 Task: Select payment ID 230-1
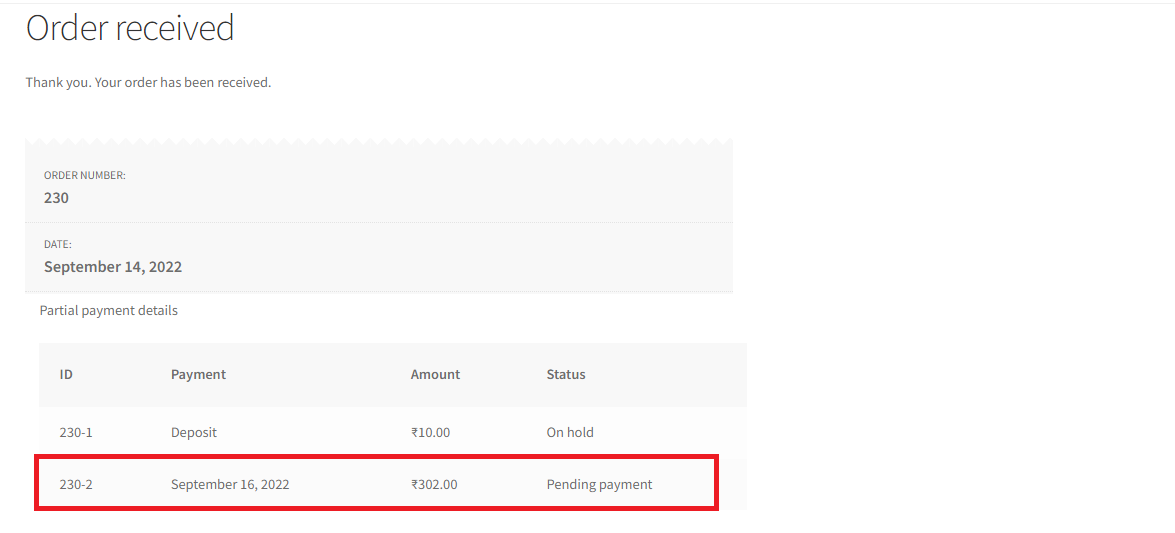click(x=76, y=433)
